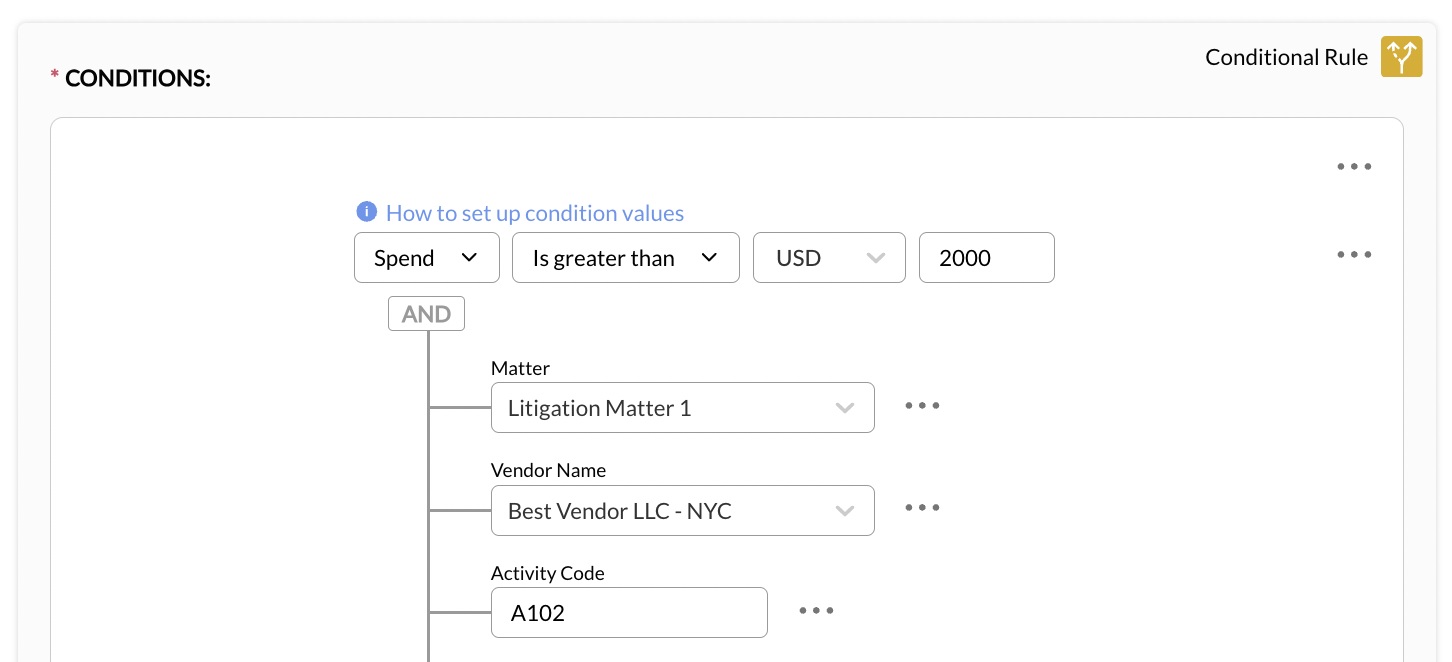
Task: Open the Spend row three-dot options menu
Action: click(x=1354, y=254)
